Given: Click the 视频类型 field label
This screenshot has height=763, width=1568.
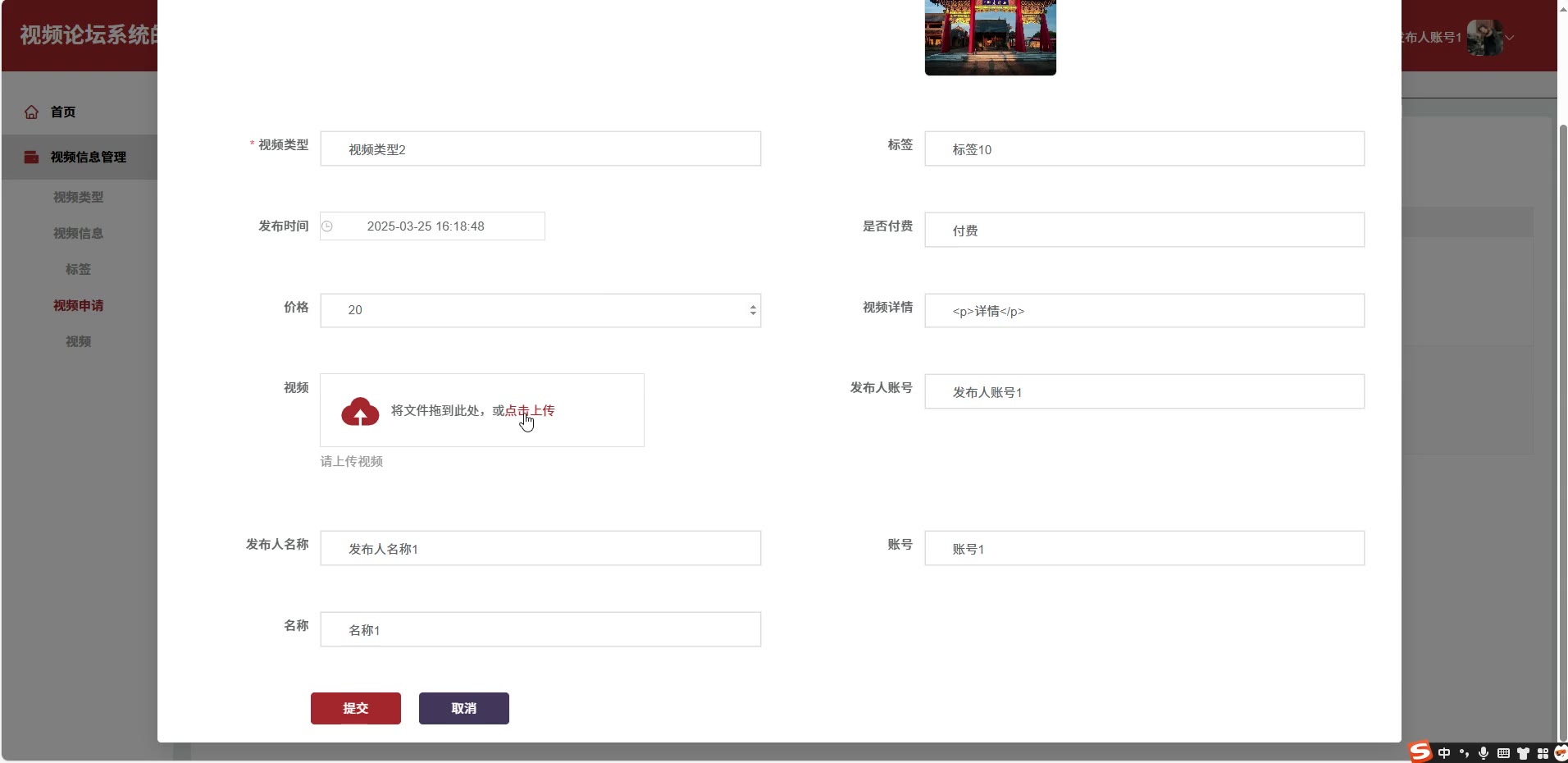Looking at the screenshot, I should pyautogui.click(x=284, y=145).
